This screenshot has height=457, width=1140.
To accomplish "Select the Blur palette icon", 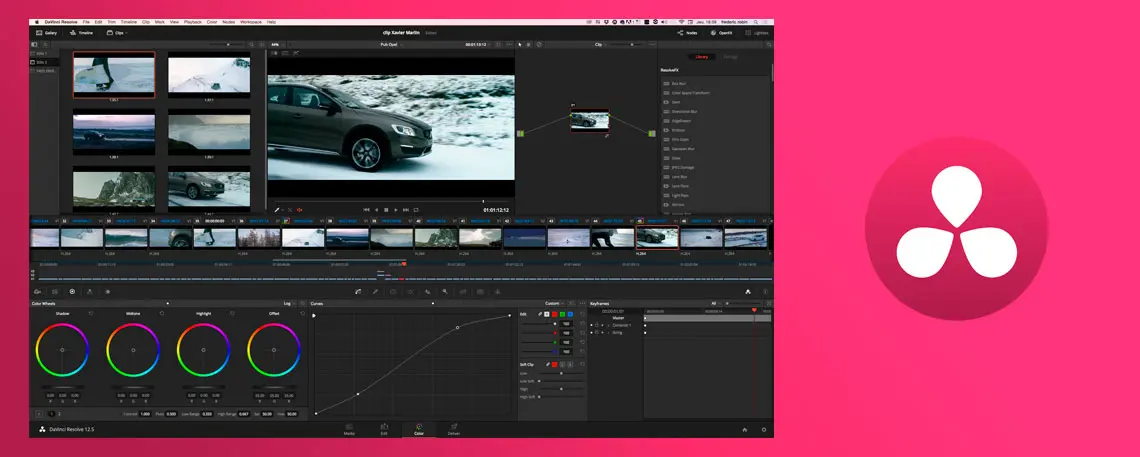I will [x=428, y=291].
